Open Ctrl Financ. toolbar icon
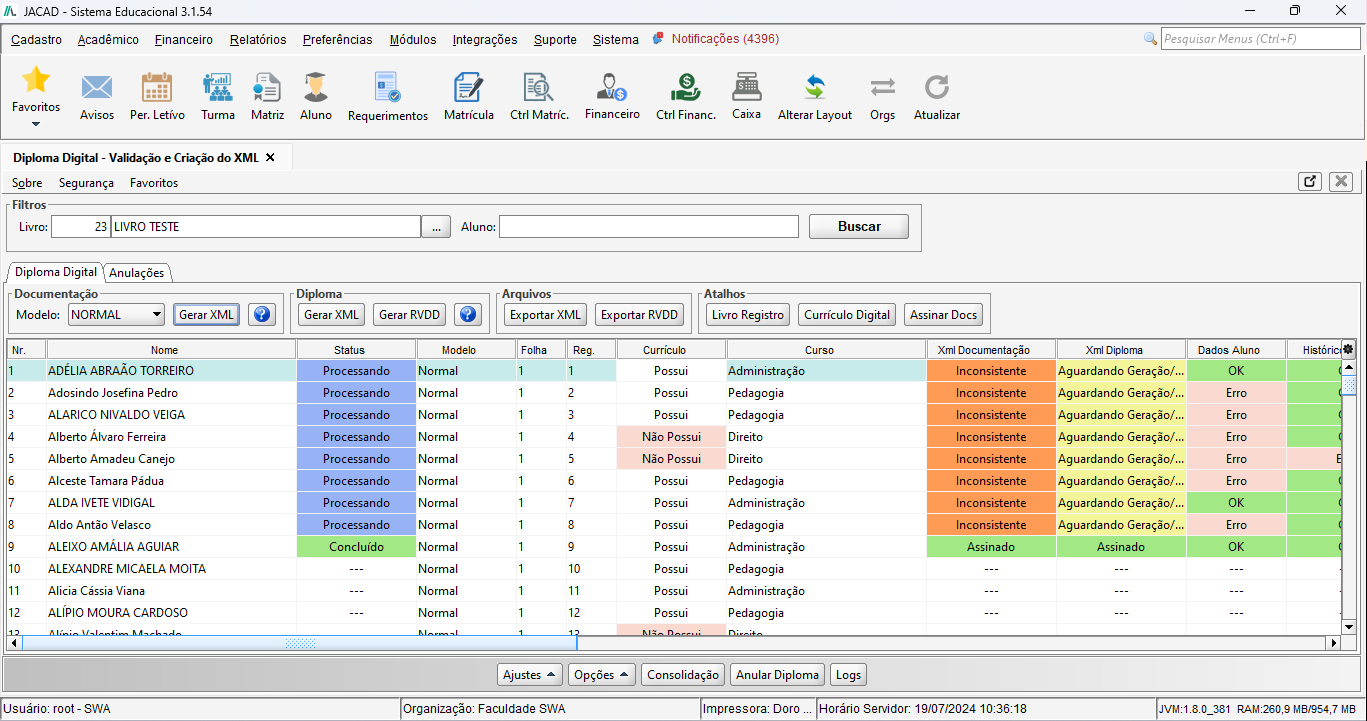The image size is (1367, 721). tap(686, 88)
